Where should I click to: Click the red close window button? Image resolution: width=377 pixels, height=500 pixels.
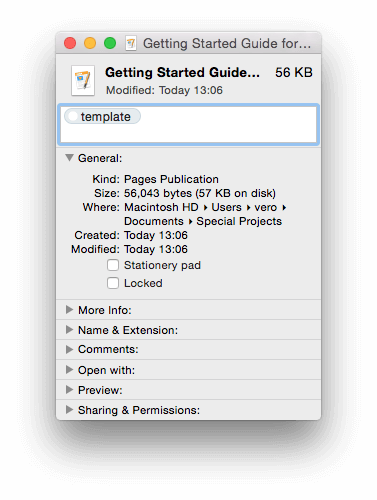(x=70, y=43)
